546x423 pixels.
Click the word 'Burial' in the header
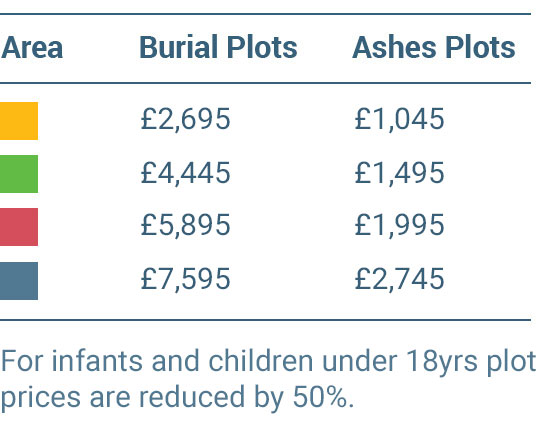click(x=179, y=47)
